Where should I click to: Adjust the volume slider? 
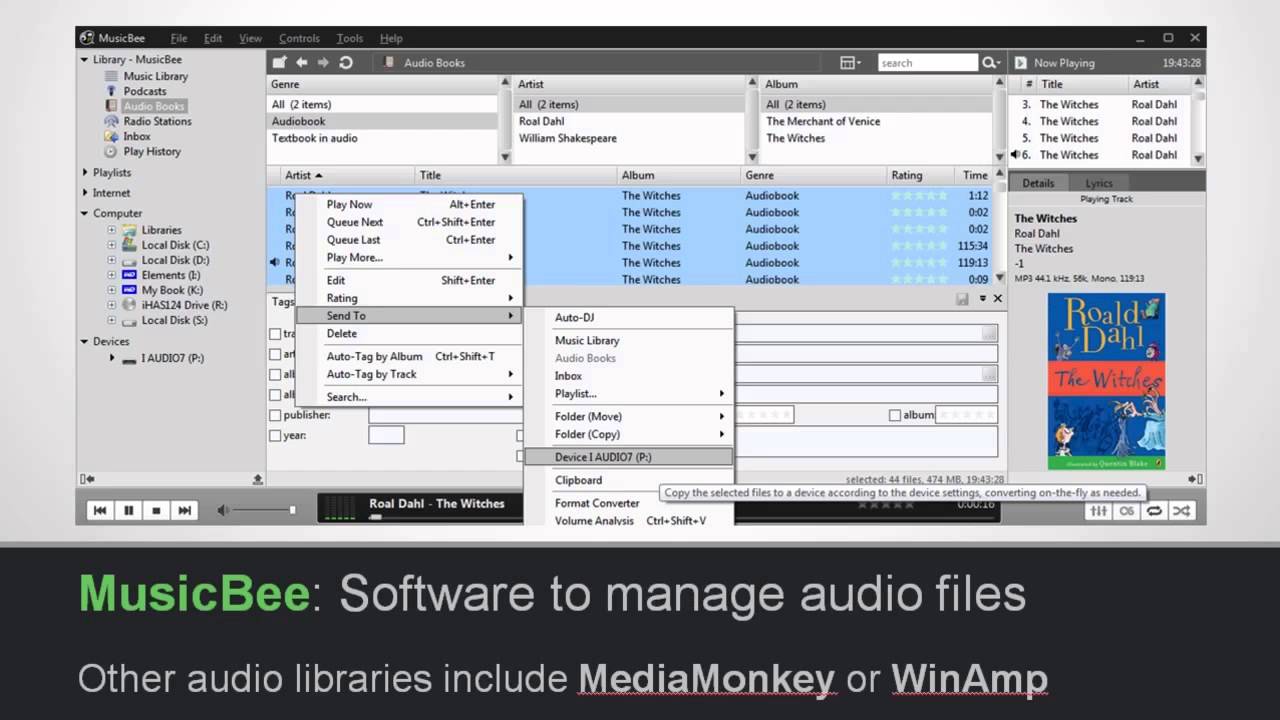point(265,510)
